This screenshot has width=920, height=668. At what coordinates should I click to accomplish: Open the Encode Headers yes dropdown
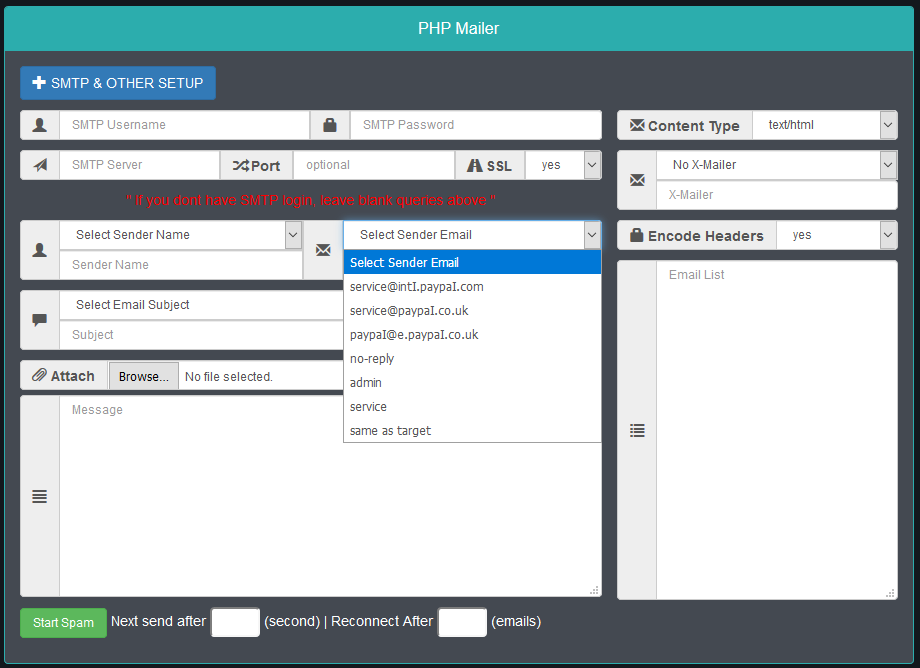pyautogui.click(x=837, y=235)
